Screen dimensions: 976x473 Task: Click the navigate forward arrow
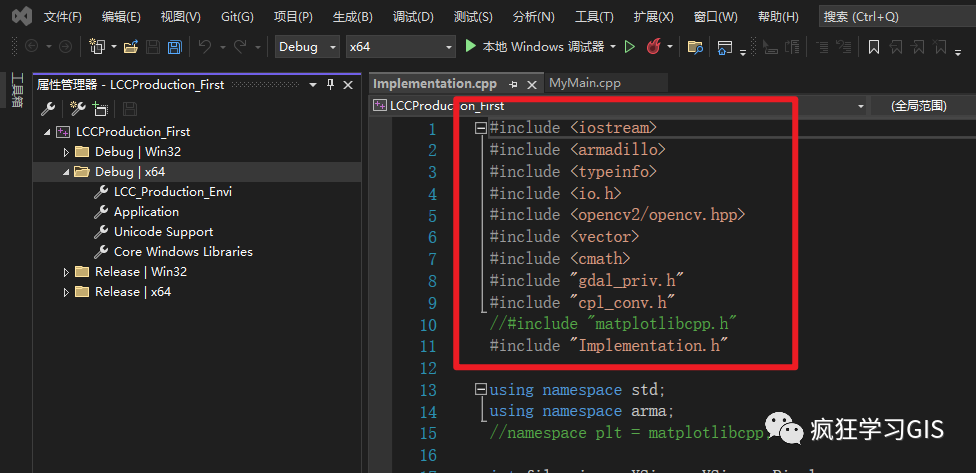[x=65, y=47]
